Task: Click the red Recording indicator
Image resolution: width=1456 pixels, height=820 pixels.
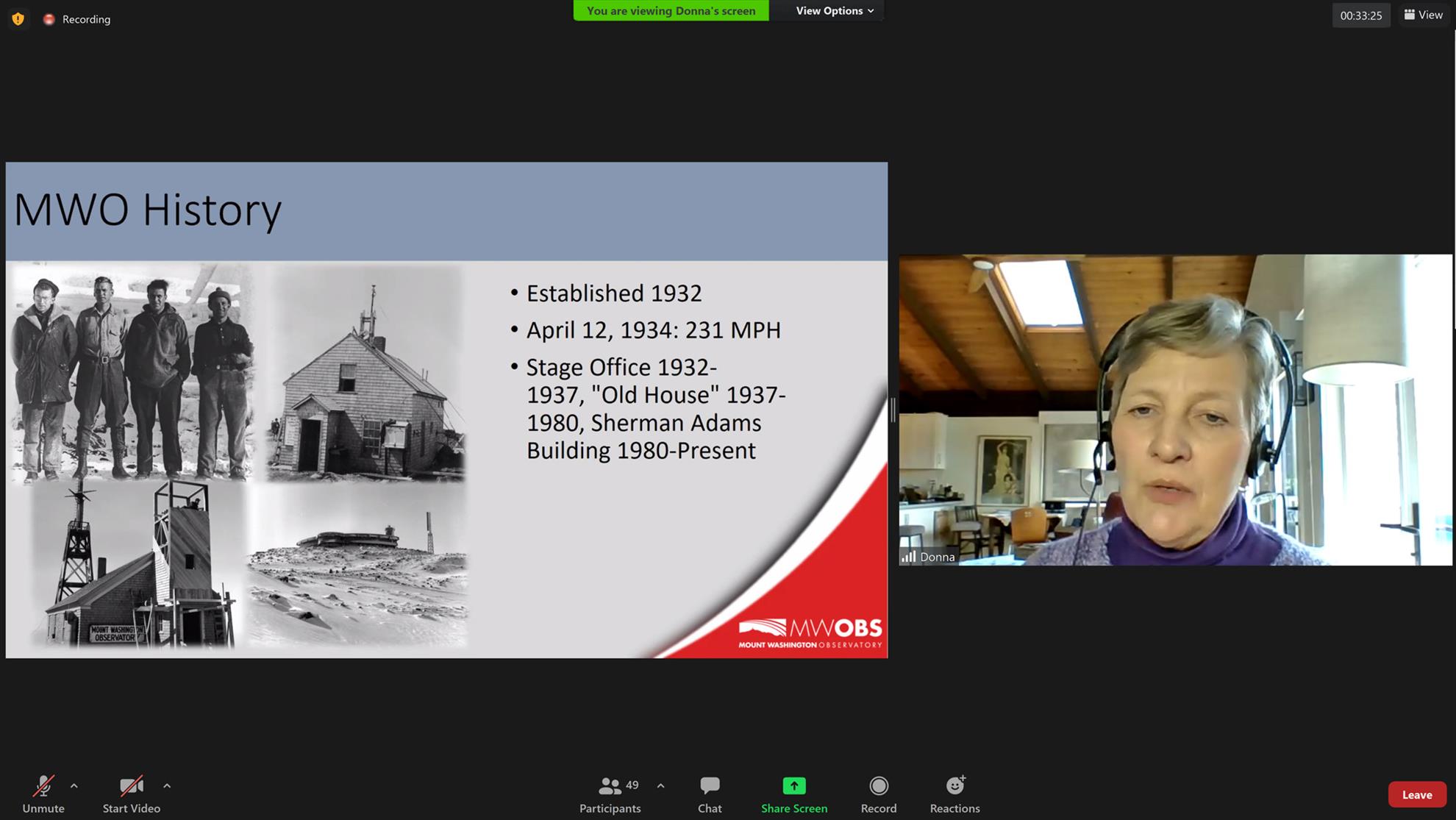Action: [x=49, y=19]
